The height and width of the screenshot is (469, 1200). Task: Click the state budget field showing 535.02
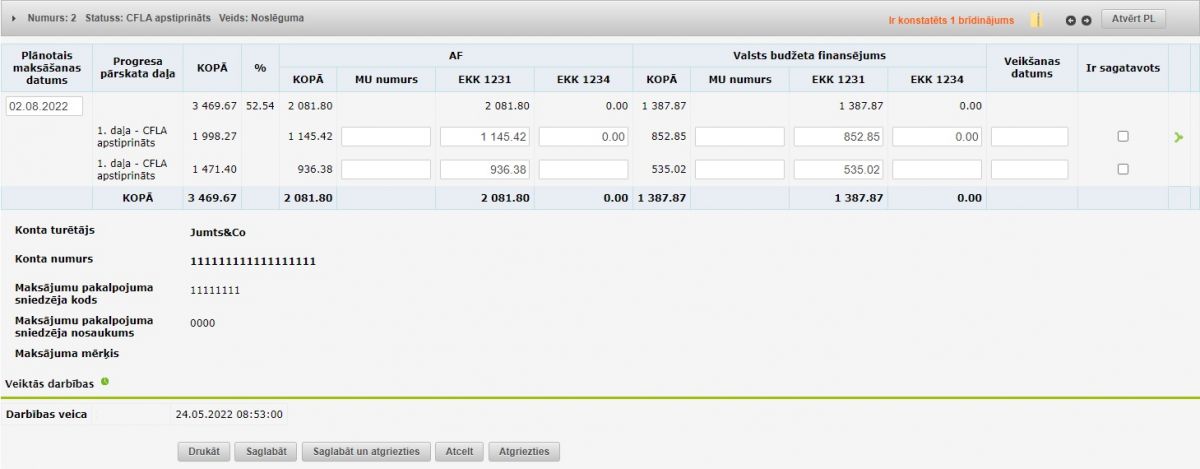[838, 170]
